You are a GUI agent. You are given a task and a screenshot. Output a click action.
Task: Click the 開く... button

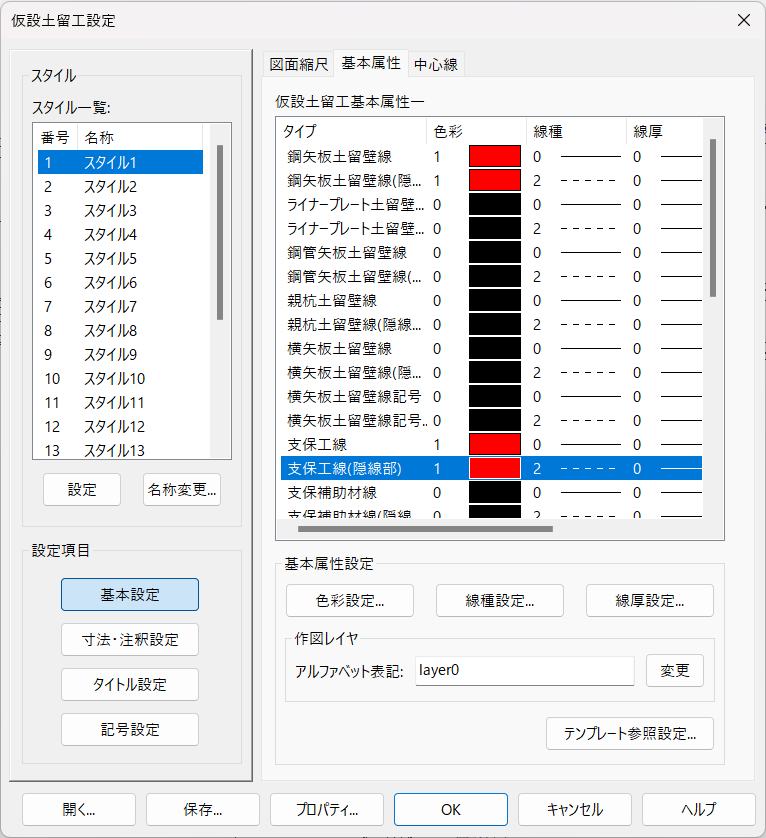(79, 809)
